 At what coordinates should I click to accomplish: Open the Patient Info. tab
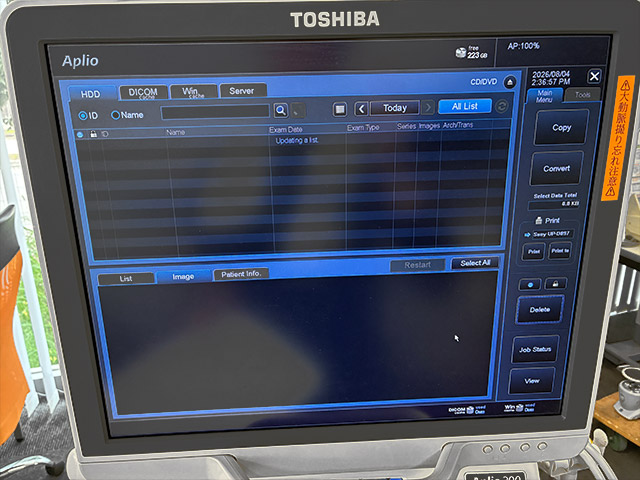coord(241,274)
